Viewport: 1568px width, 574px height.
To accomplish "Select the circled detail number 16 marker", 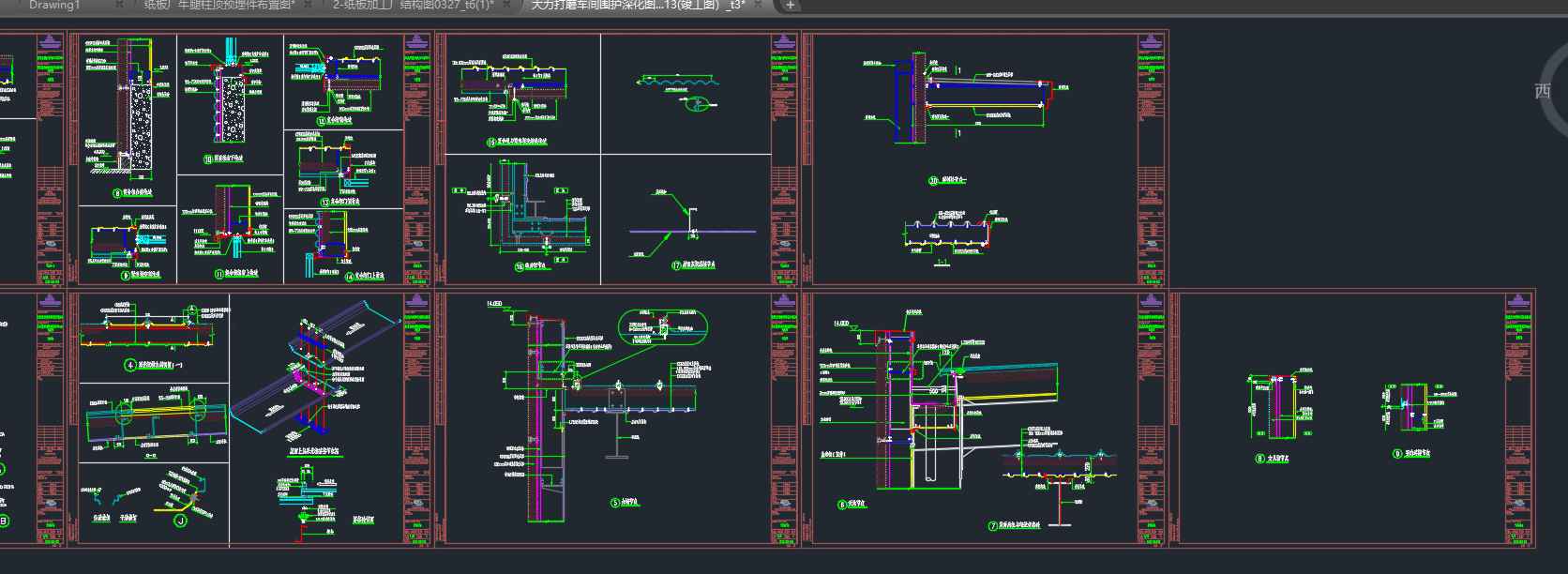I will pos(519,266).
